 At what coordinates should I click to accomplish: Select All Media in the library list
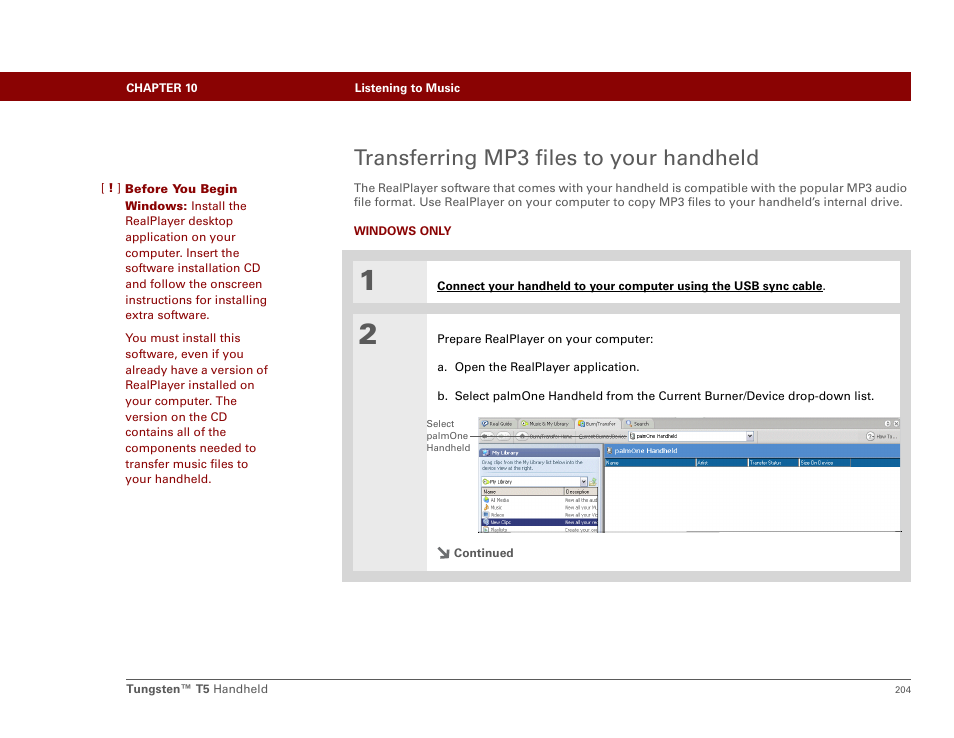(x=539, y=500)
